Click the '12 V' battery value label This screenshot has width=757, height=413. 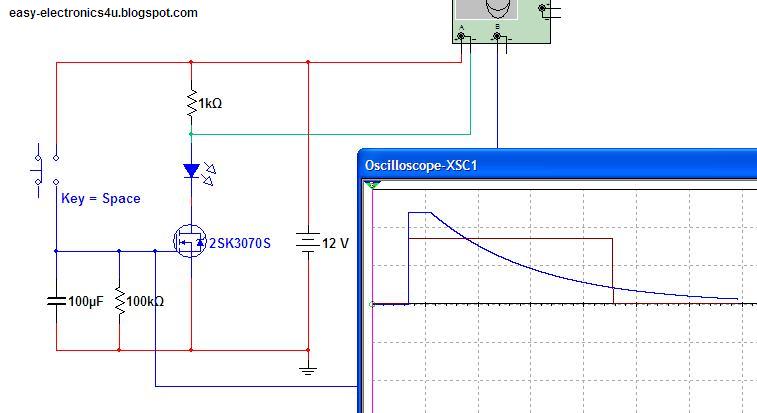335,243
